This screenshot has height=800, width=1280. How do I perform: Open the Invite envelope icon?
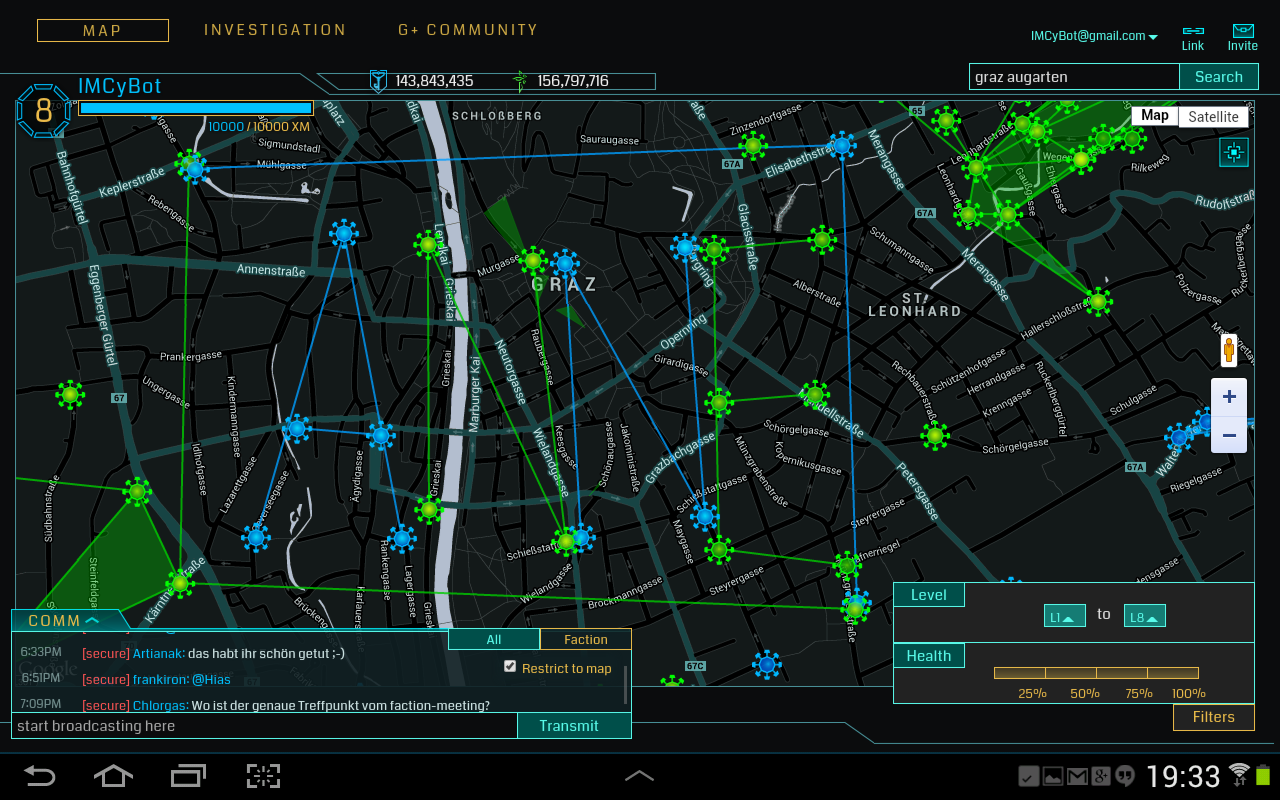(x=1243, y=32)
